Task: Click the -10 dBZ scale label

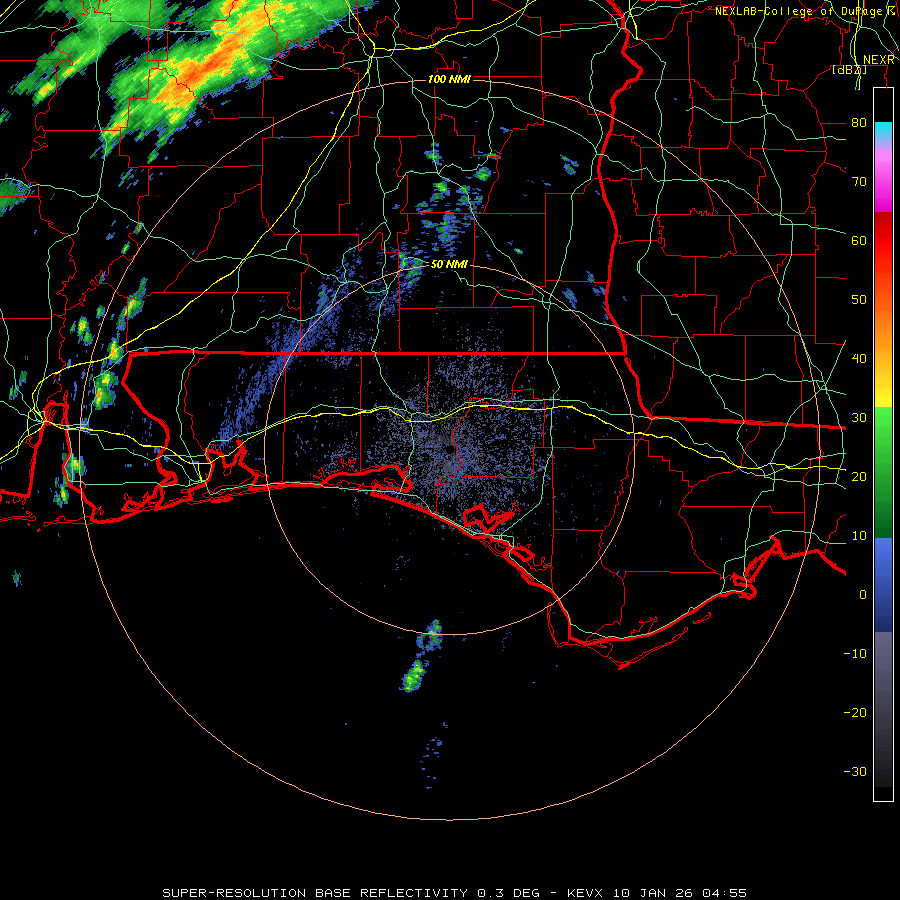Action: (x=855, y=654)
